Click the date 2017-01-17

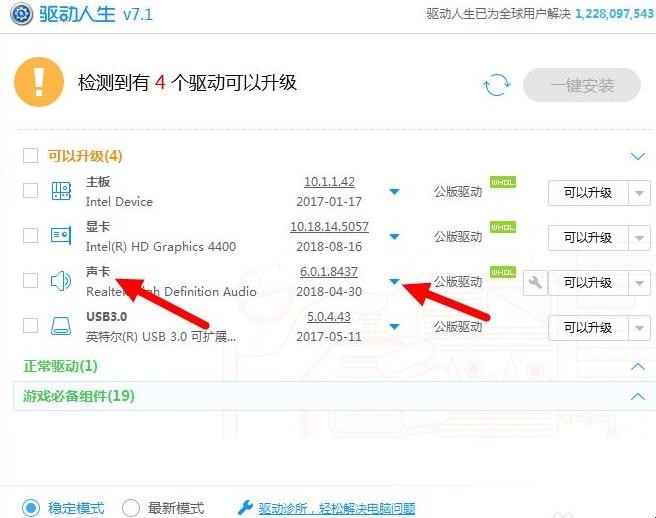coord(329,202)
